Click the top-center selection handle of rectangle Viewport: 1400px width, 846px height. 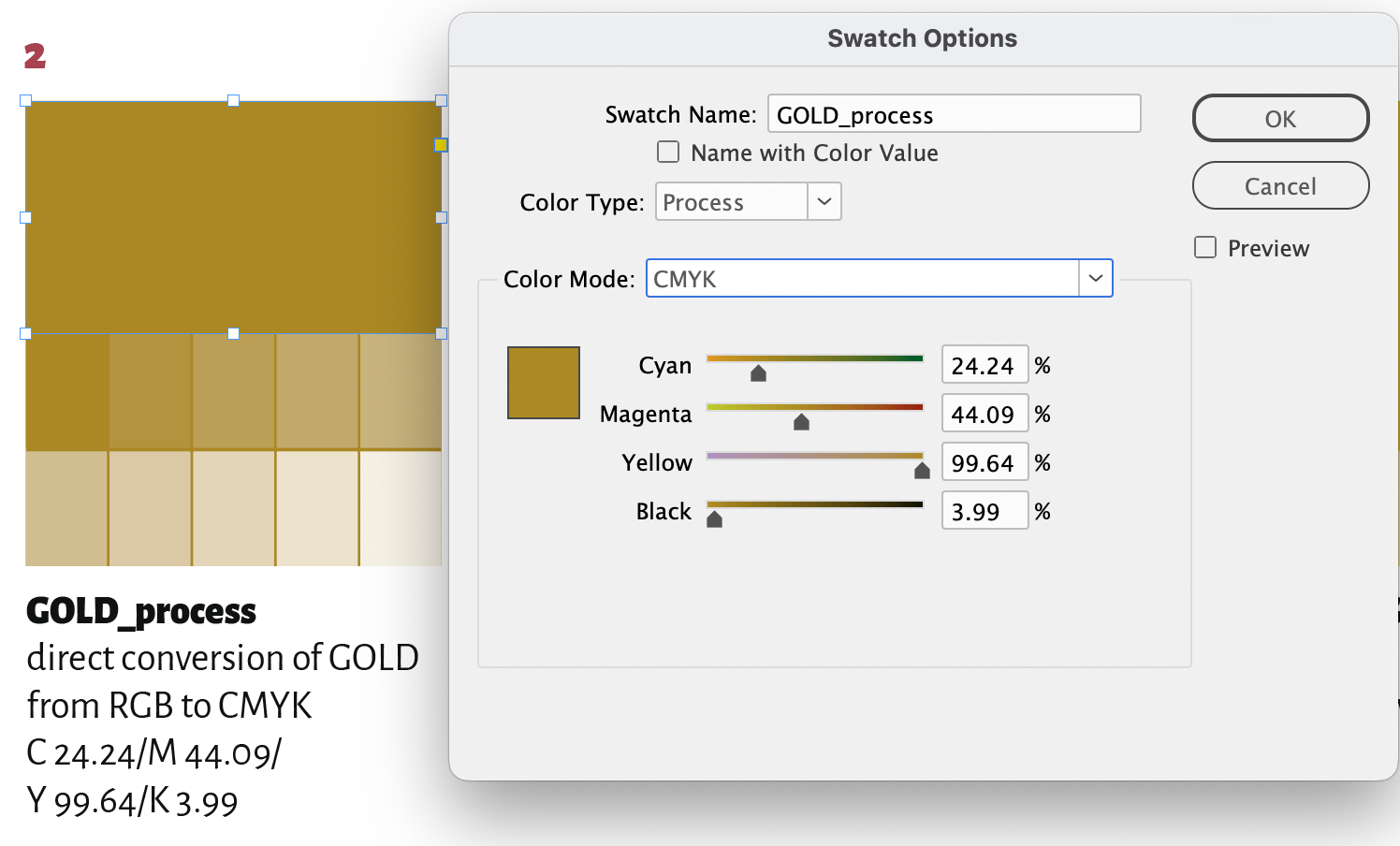(x=234, y=100)
